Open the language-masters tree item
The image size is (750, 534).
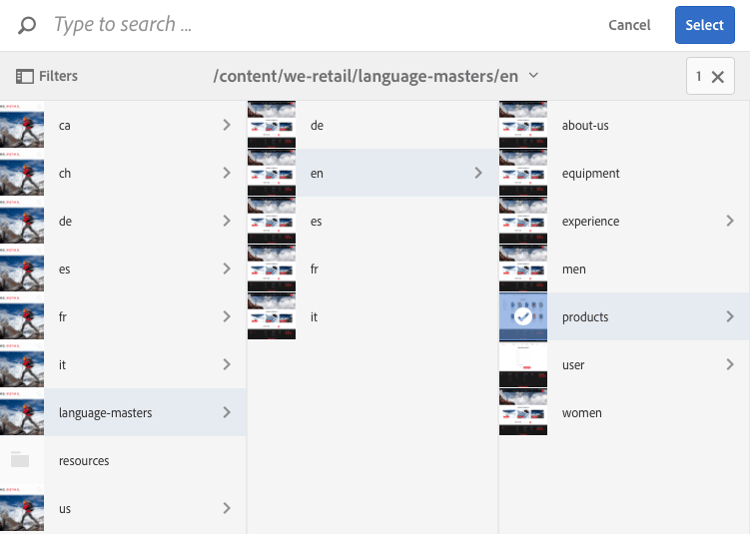point(106,412)
